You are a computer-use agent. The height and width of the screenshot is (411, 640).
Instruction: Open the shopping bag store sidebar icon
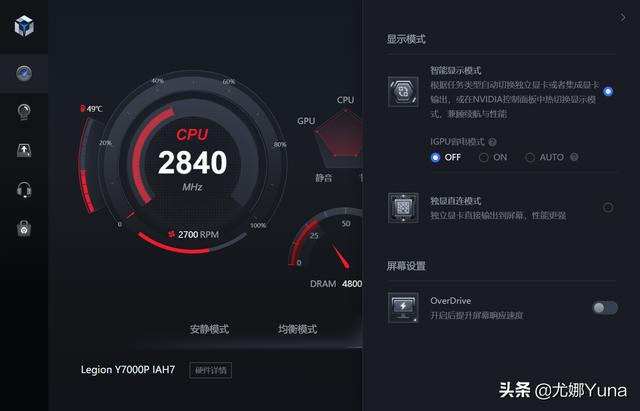click(x=24, y=228)
